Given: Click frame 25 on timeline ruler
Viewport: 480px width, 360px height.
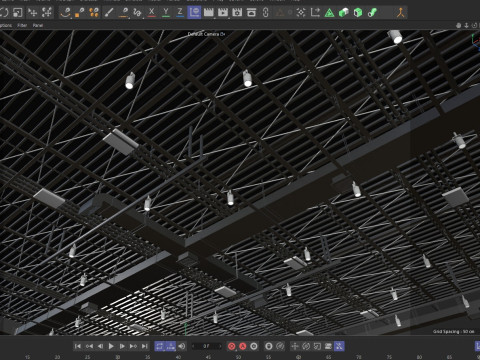Looking at the screenshot, I should coord(87,357).
